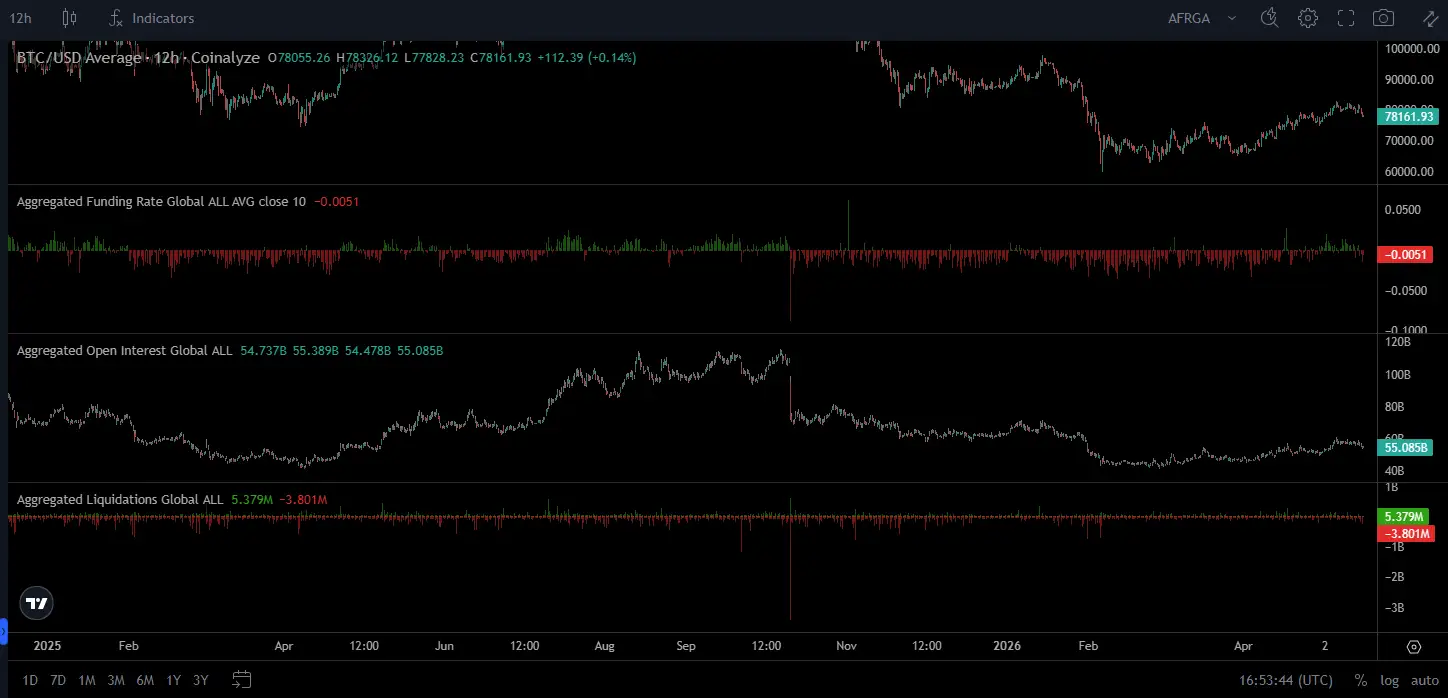Open quick search with the lightning magnifier icon
The width and height of the screenshot is (1448, 698).
[1269, 18]
